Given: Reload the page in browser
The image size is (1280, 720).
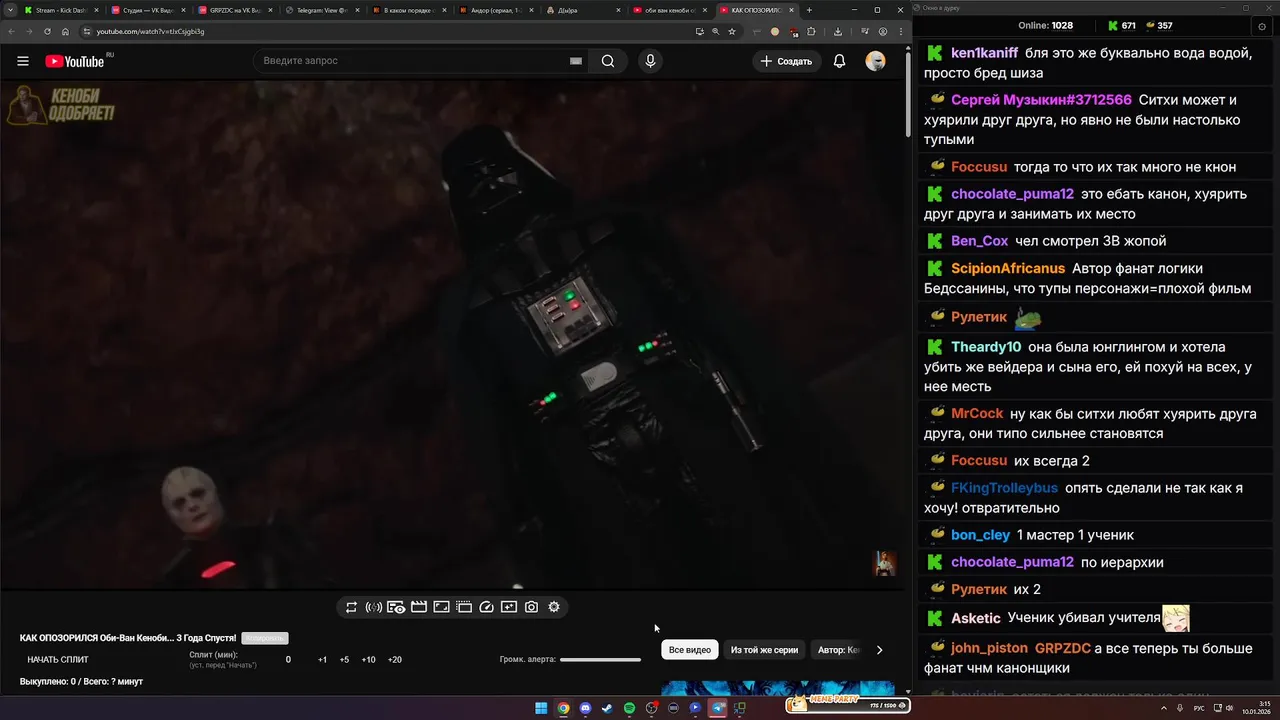Looking at the screenshot, I should [47, 31].
